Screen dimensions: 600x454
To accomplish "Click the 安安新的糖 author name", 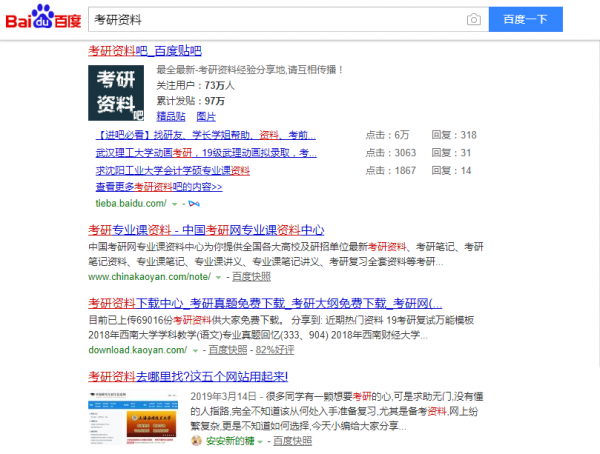I will [x=230, y=441].
